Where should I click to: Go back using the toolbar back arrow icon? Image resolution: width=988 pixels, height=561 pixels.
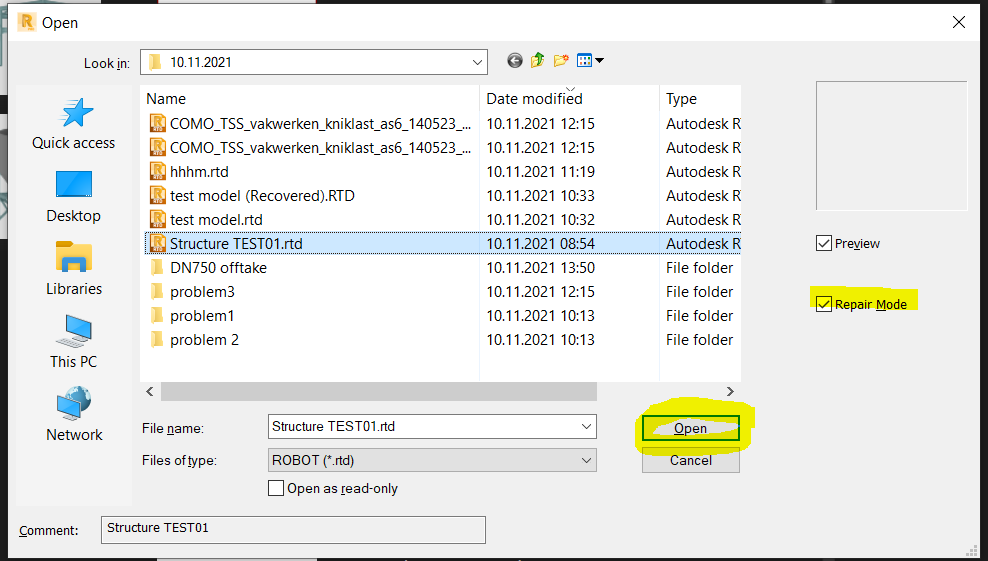click(515, 61)
